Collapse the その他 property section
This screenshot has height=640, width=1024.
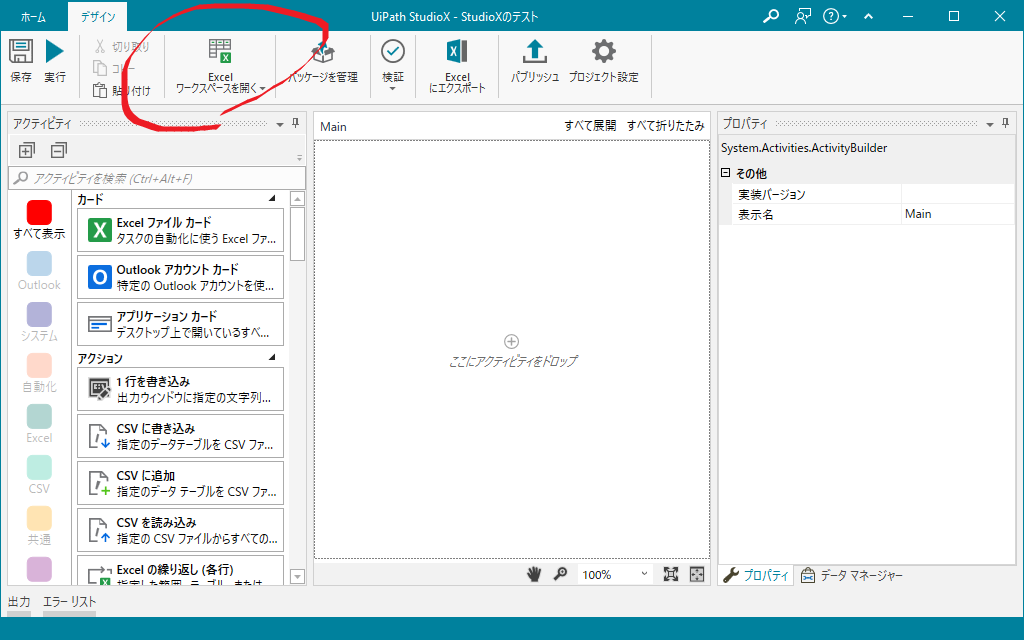click(725, 173)
